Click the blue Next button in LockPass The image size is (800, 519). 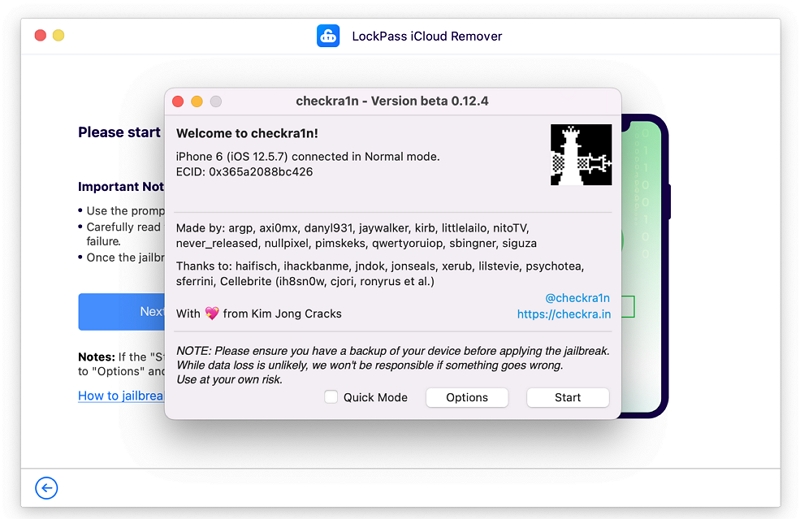point(121,311)
